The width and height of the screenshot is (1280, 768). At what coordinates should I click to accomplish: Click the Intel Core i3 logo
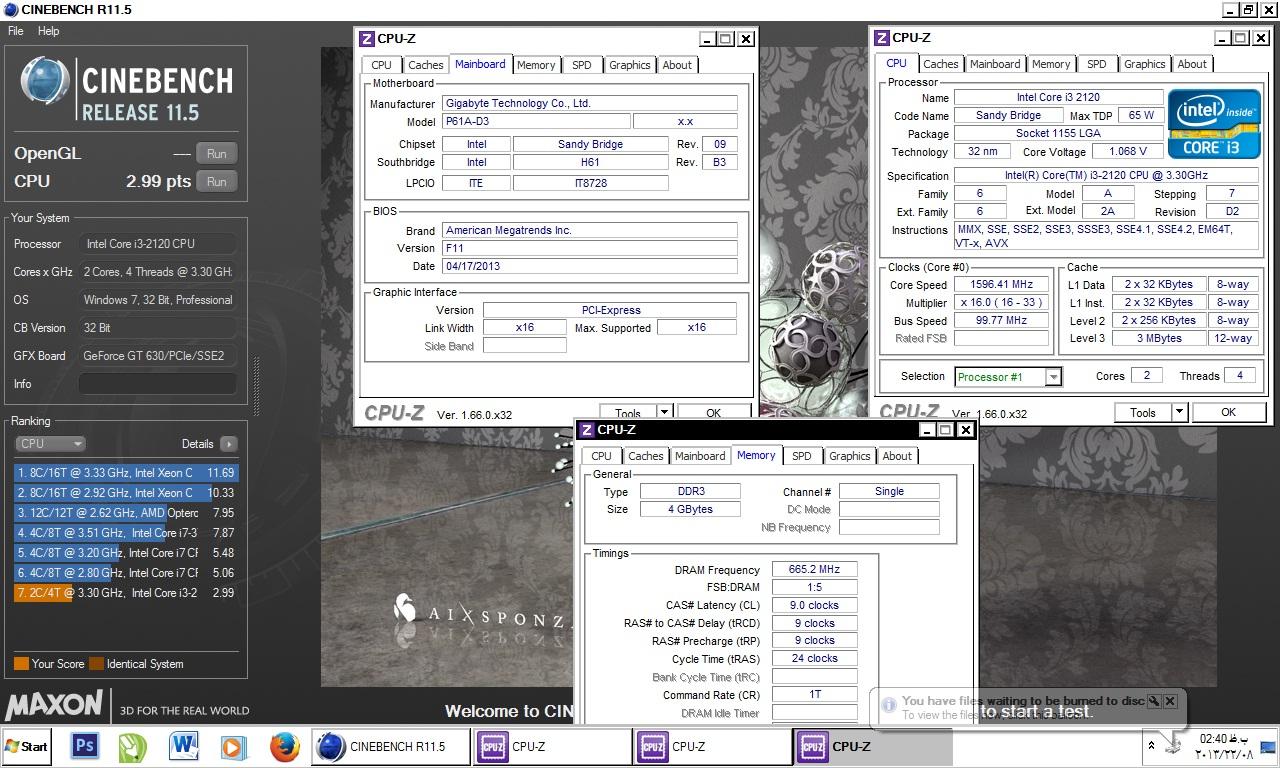pos(1216,123)
